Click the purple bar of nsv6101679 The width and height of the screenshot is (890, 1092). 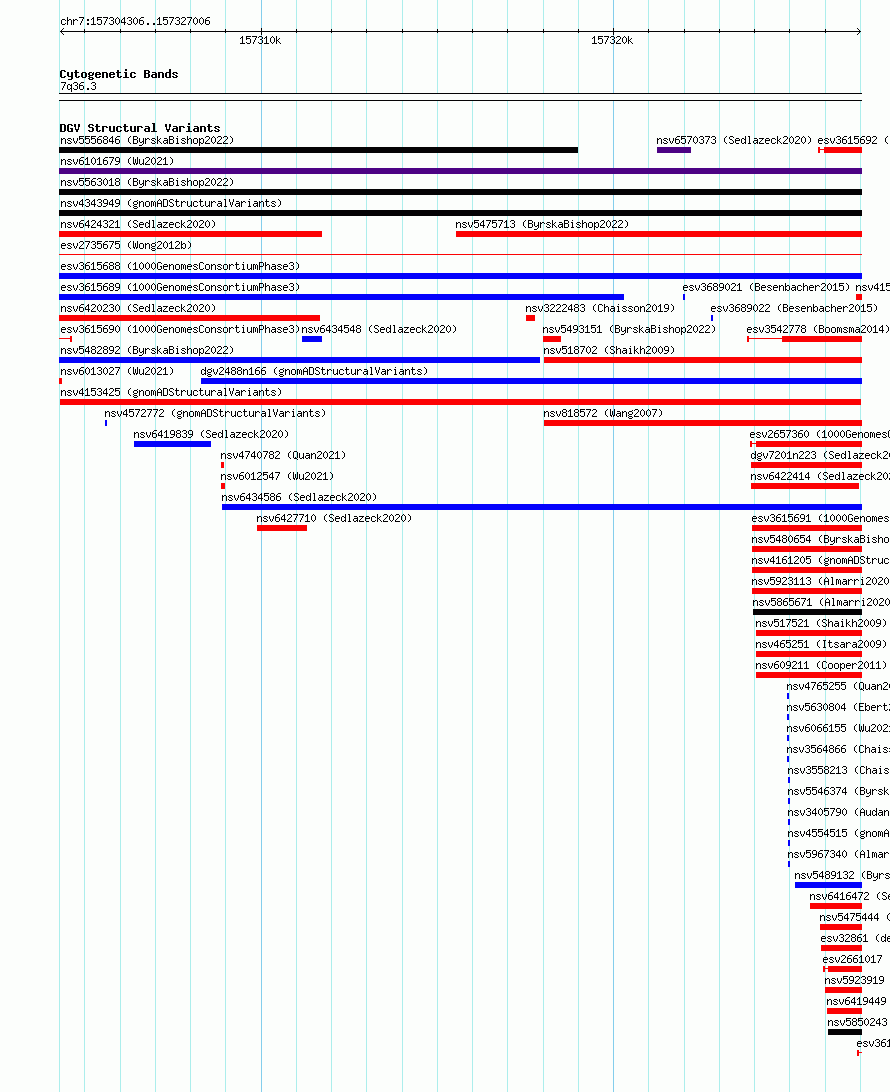(x=460, y=171)
